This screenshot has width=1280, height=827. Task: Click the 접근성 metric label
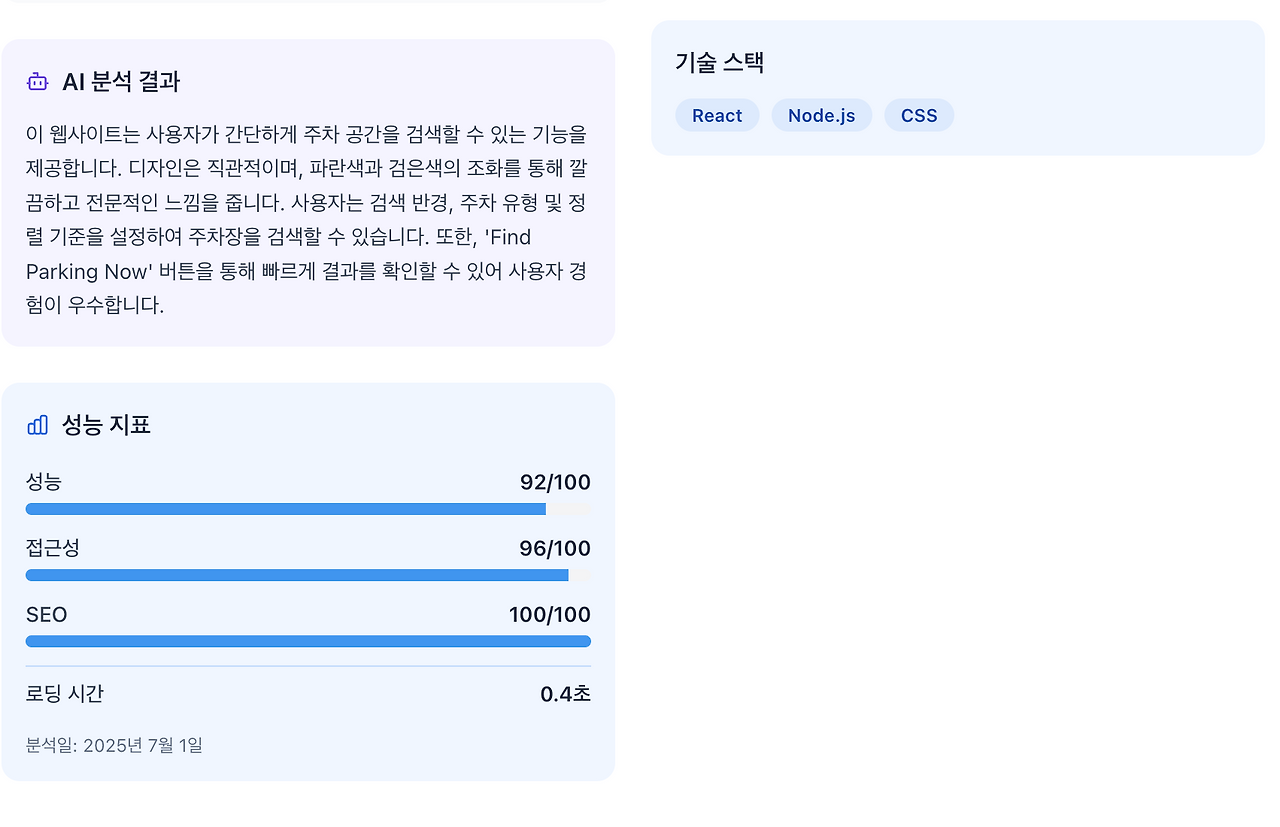(x=53, y=548)
